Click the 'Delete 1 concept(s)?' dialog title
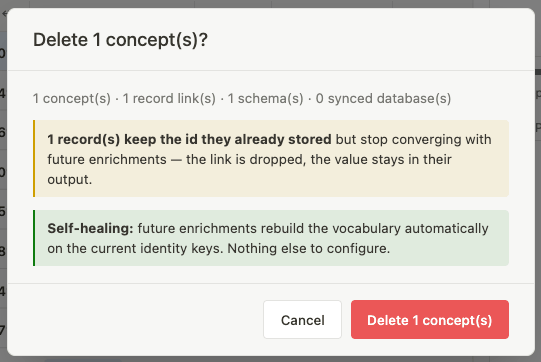 point(120,40)
